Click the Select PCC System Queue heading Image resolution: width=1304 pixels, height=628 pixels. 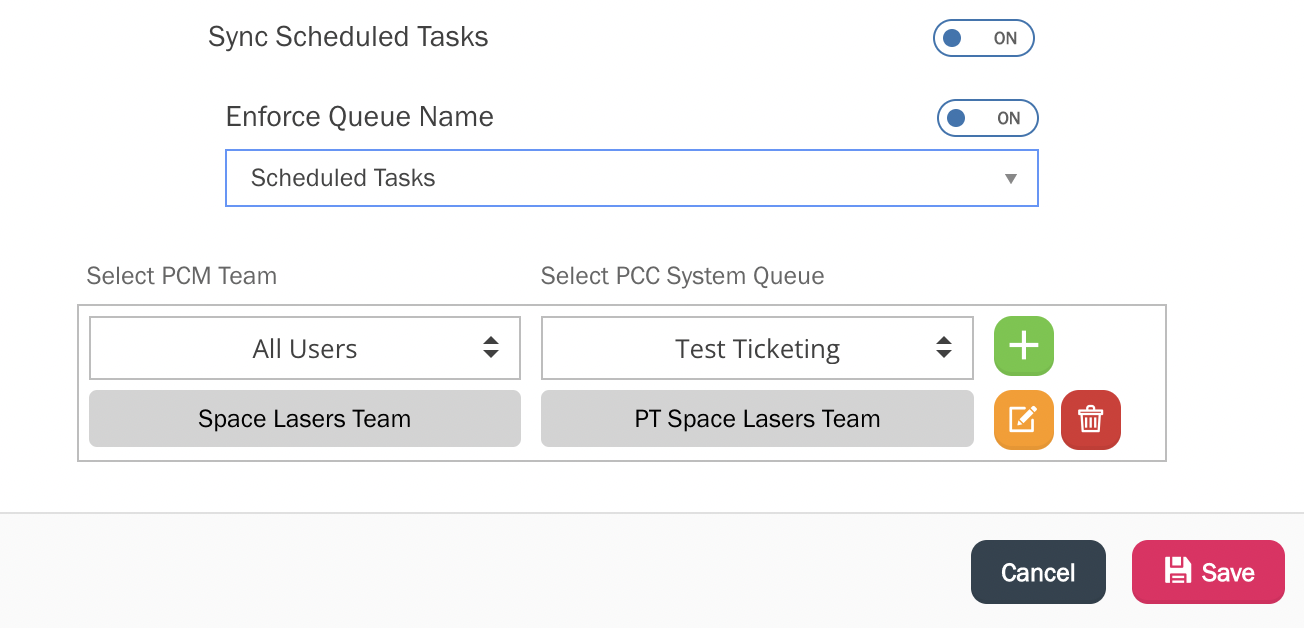[682, 276]
